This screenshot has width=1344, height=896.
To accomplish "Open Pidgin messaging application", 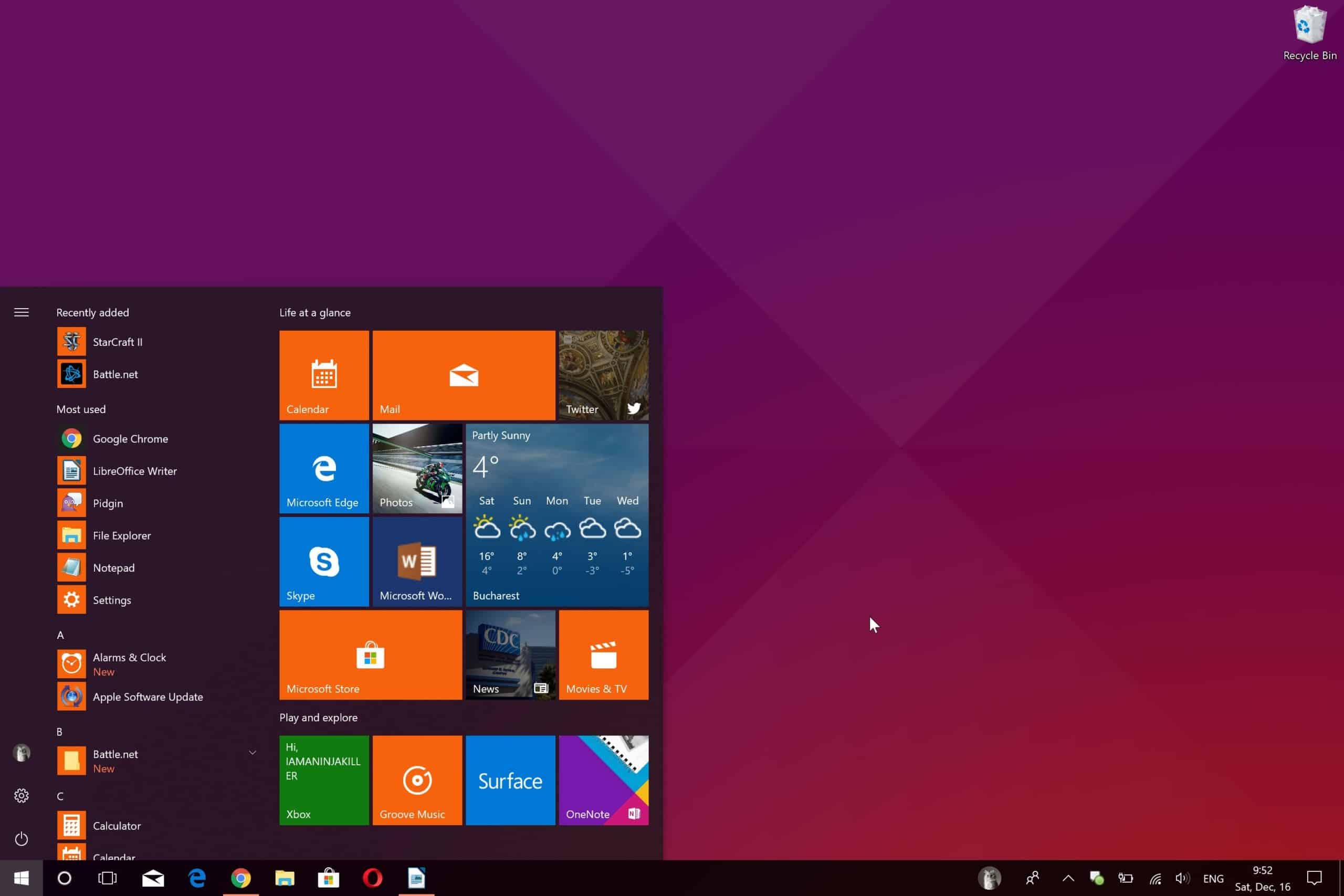I will click(x=108, y=503).
